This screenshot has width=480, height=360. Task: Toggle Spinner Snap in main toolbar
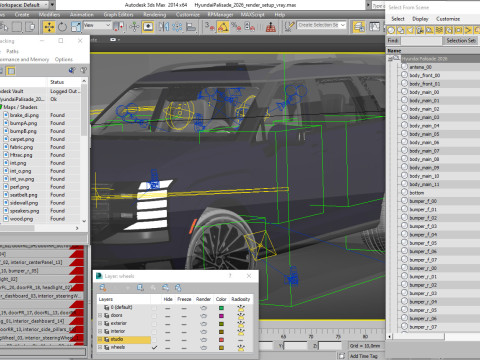coord(250,27)
